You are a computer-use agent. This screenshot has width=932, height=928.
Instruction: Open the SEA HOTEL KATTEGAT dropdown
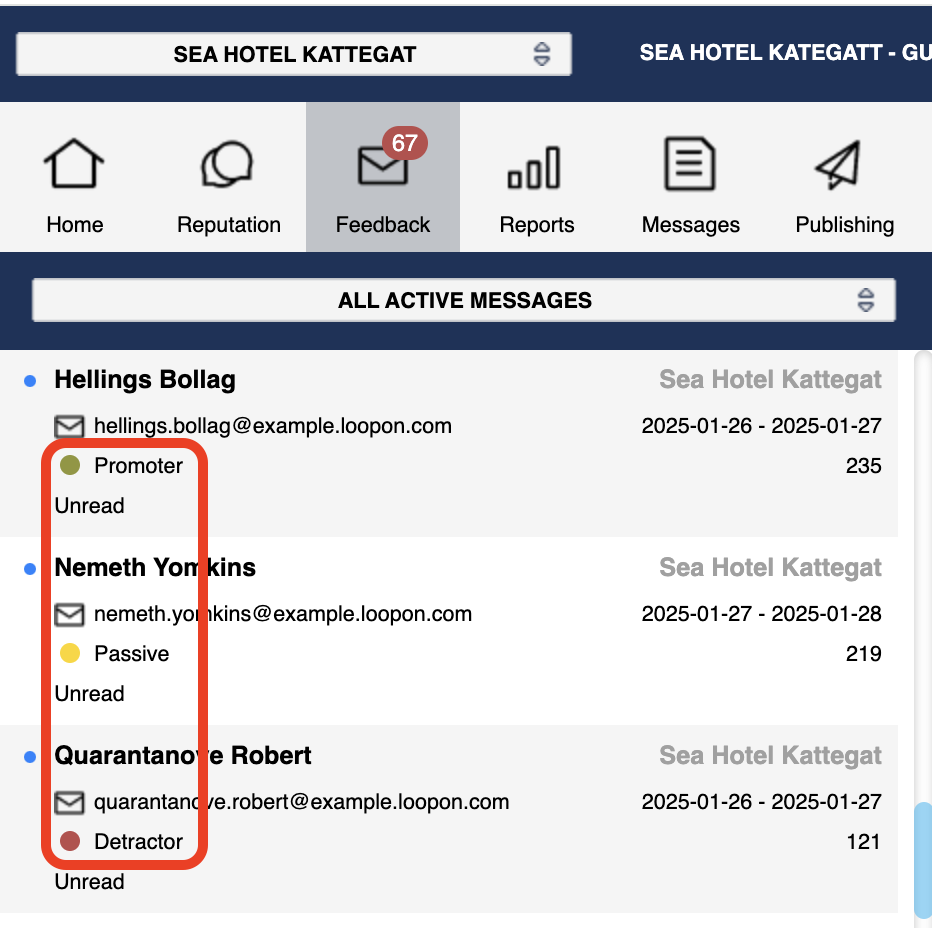[294, 54]
